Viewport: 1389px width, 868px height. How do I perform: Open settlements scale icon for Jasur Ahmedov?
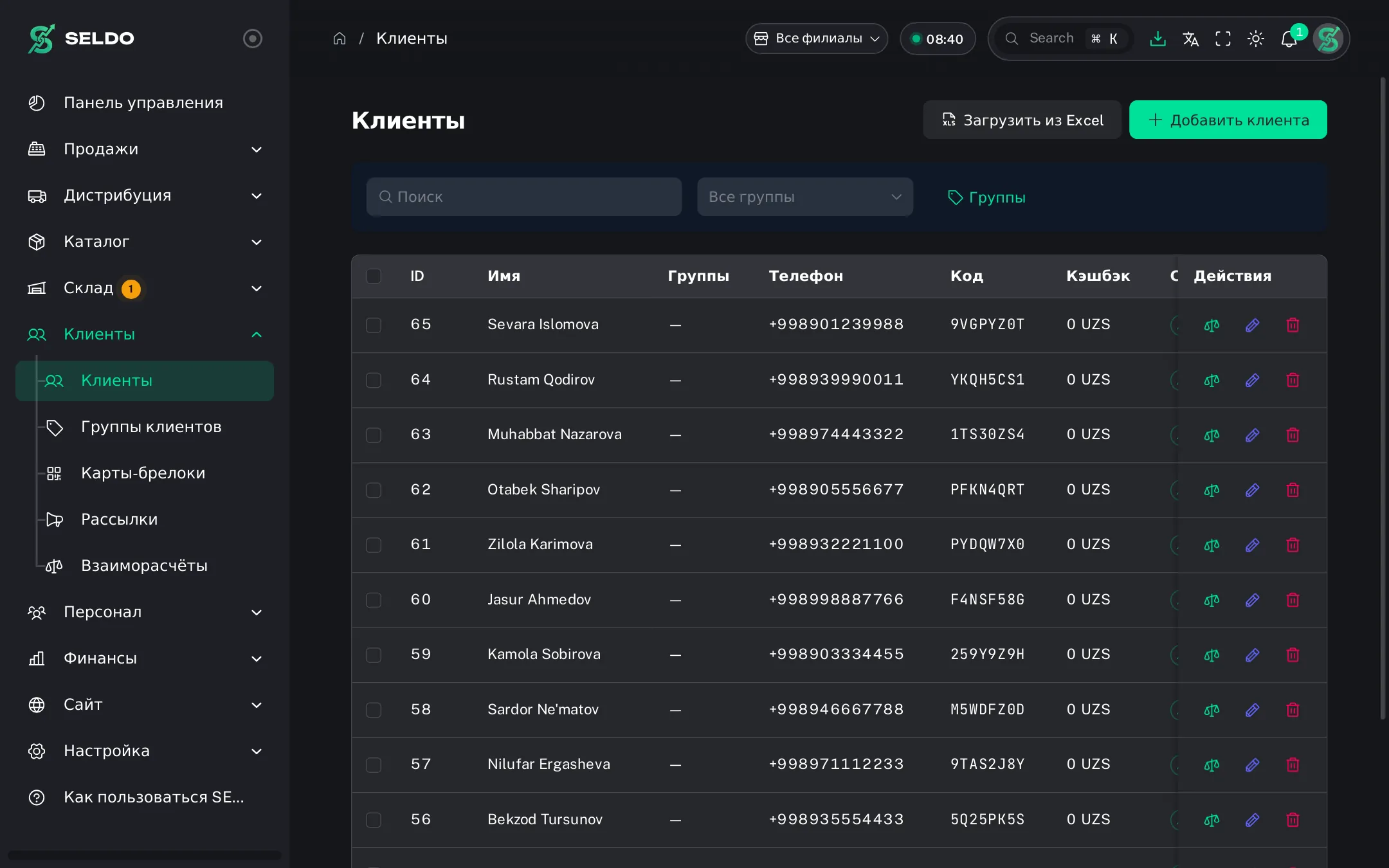coord(1212,600)
